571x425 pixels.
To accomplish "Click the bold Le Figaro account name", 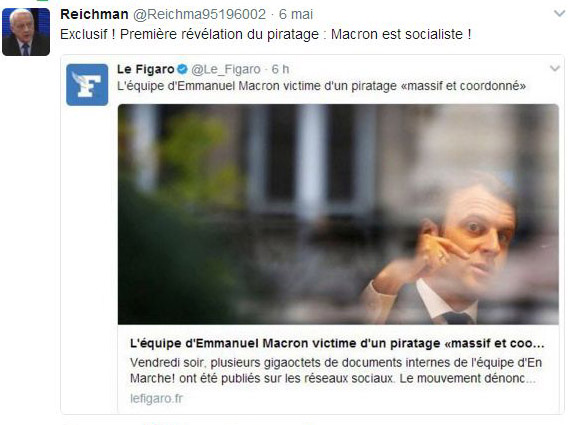I will coord(146,69).
